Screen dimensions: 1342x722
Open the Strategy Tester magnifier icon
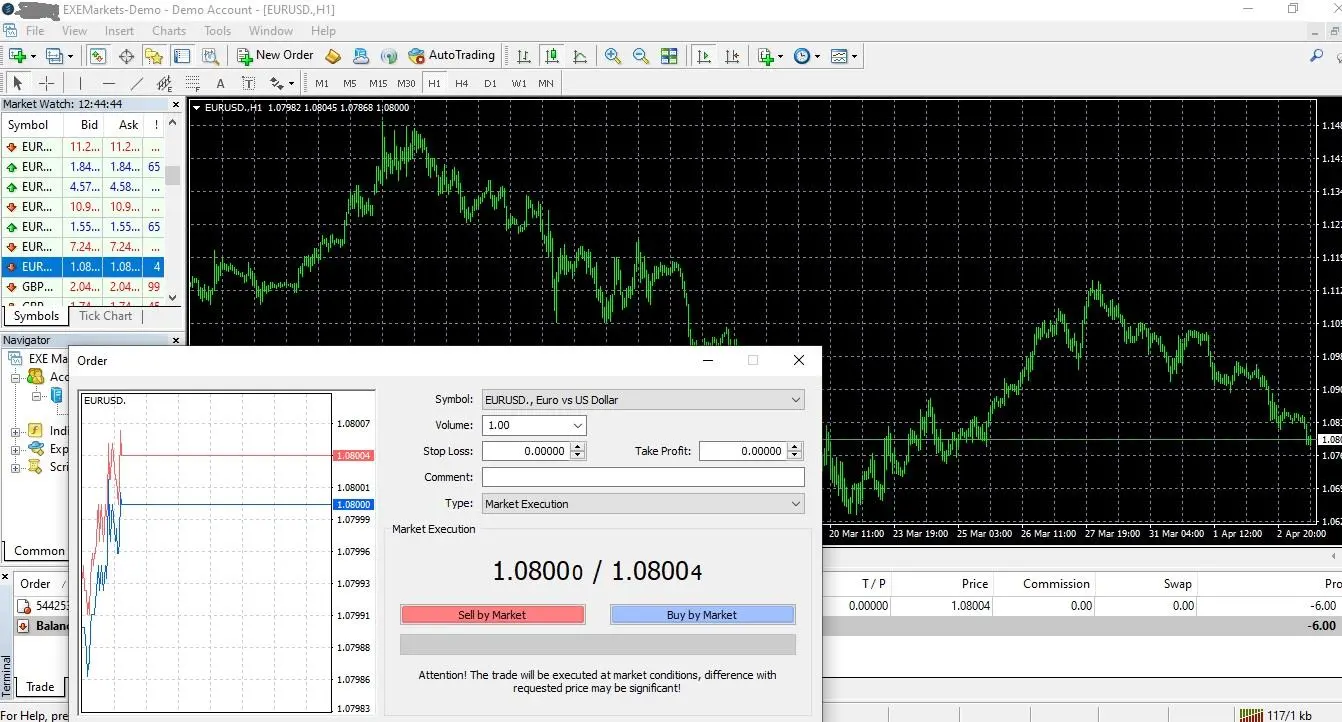[209, 56]
